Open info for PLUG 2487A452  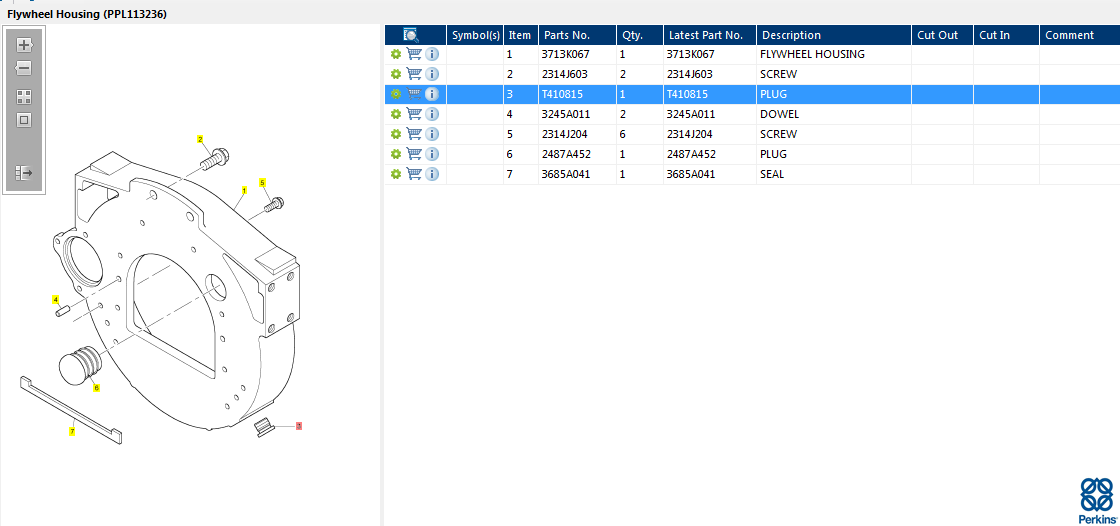point(432,154)
